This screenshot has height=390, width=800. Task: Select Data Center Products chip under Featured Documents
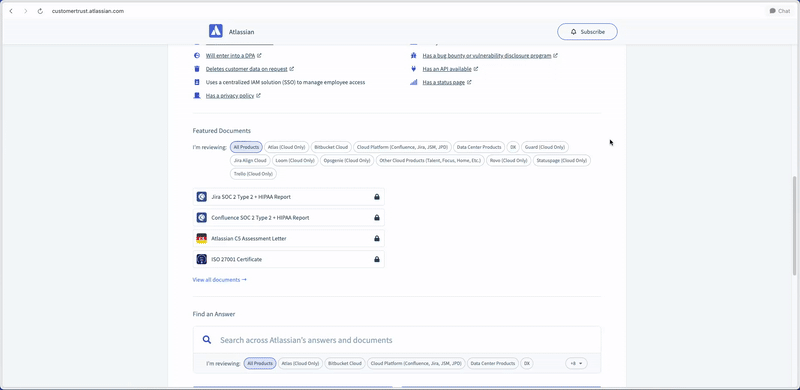[x=479, y=147]
